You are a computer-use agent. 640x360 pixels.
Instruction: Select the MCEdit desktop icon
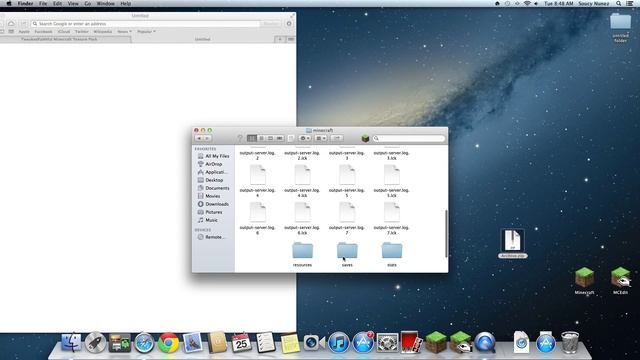tap(620, 281)
